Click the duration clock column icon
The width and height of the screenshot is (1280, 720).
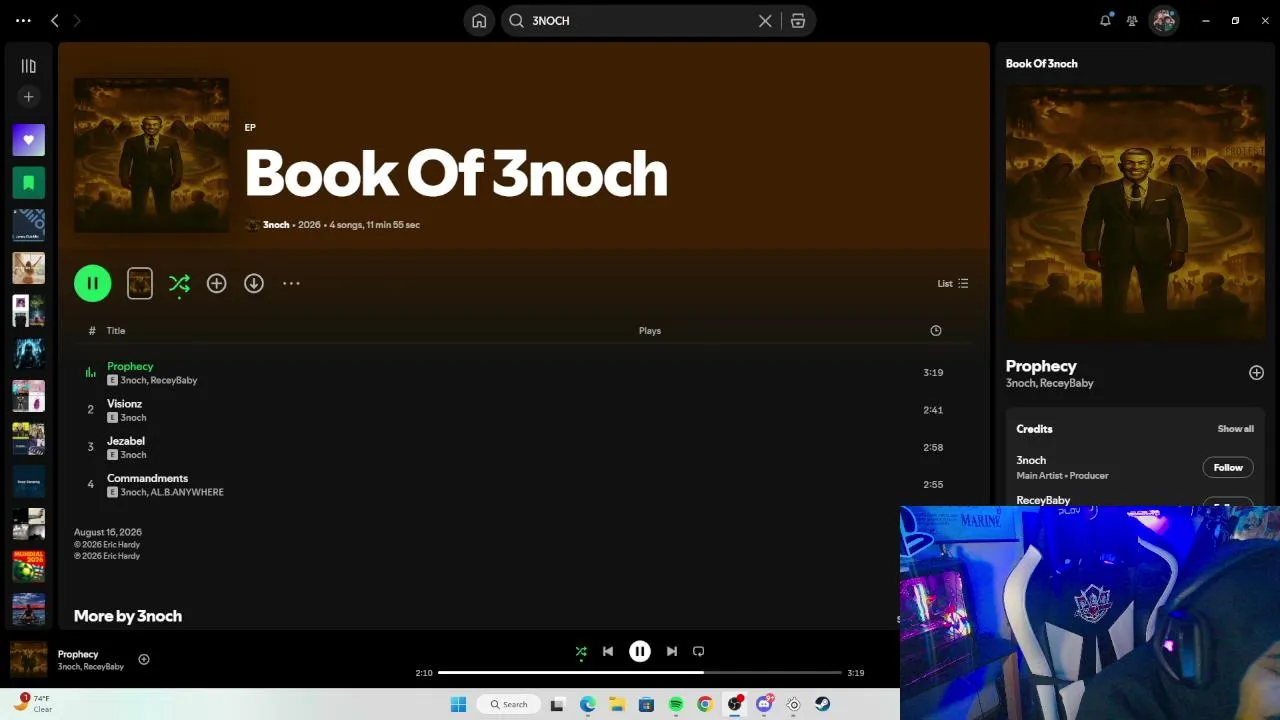(x=936, y=331)
